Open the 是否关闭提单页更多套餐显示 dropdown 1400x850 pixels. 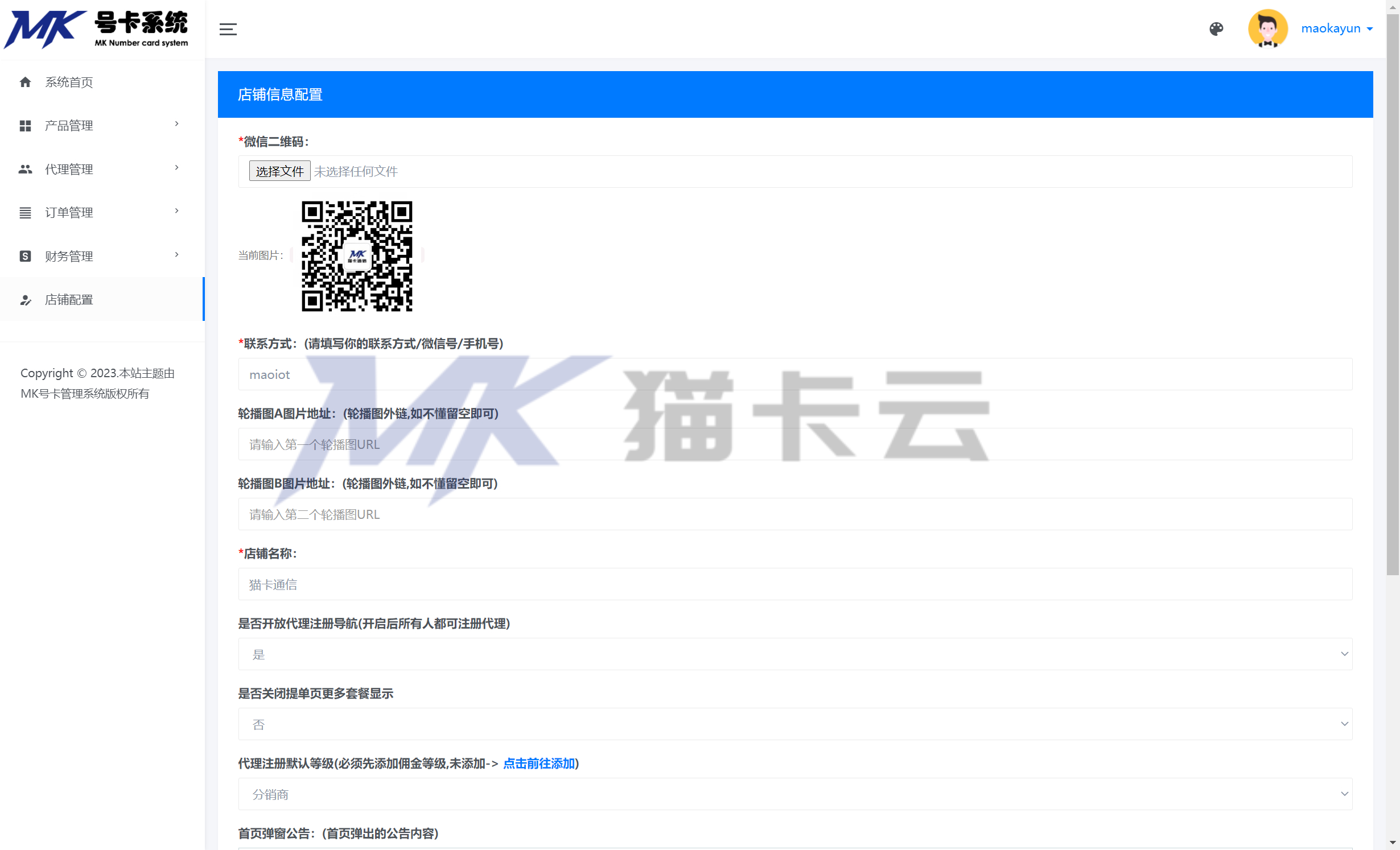795,724
